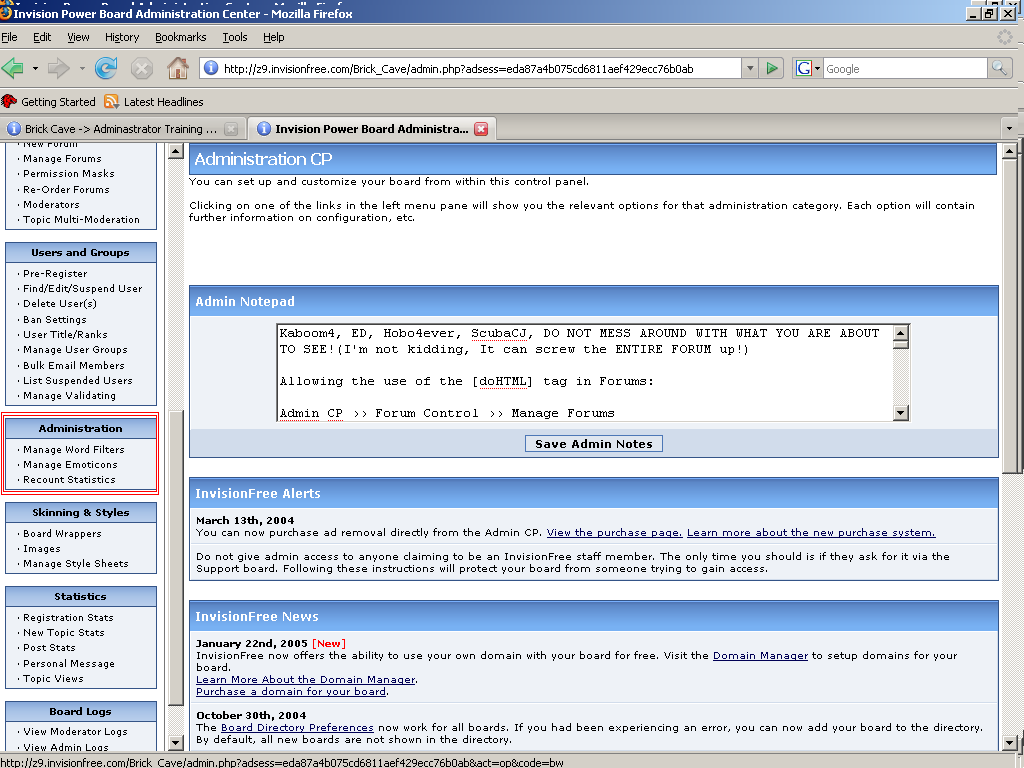Open Manage Word Filters link
The width and height of the screenshot is (1024, 768).
(x=74, y=449)
